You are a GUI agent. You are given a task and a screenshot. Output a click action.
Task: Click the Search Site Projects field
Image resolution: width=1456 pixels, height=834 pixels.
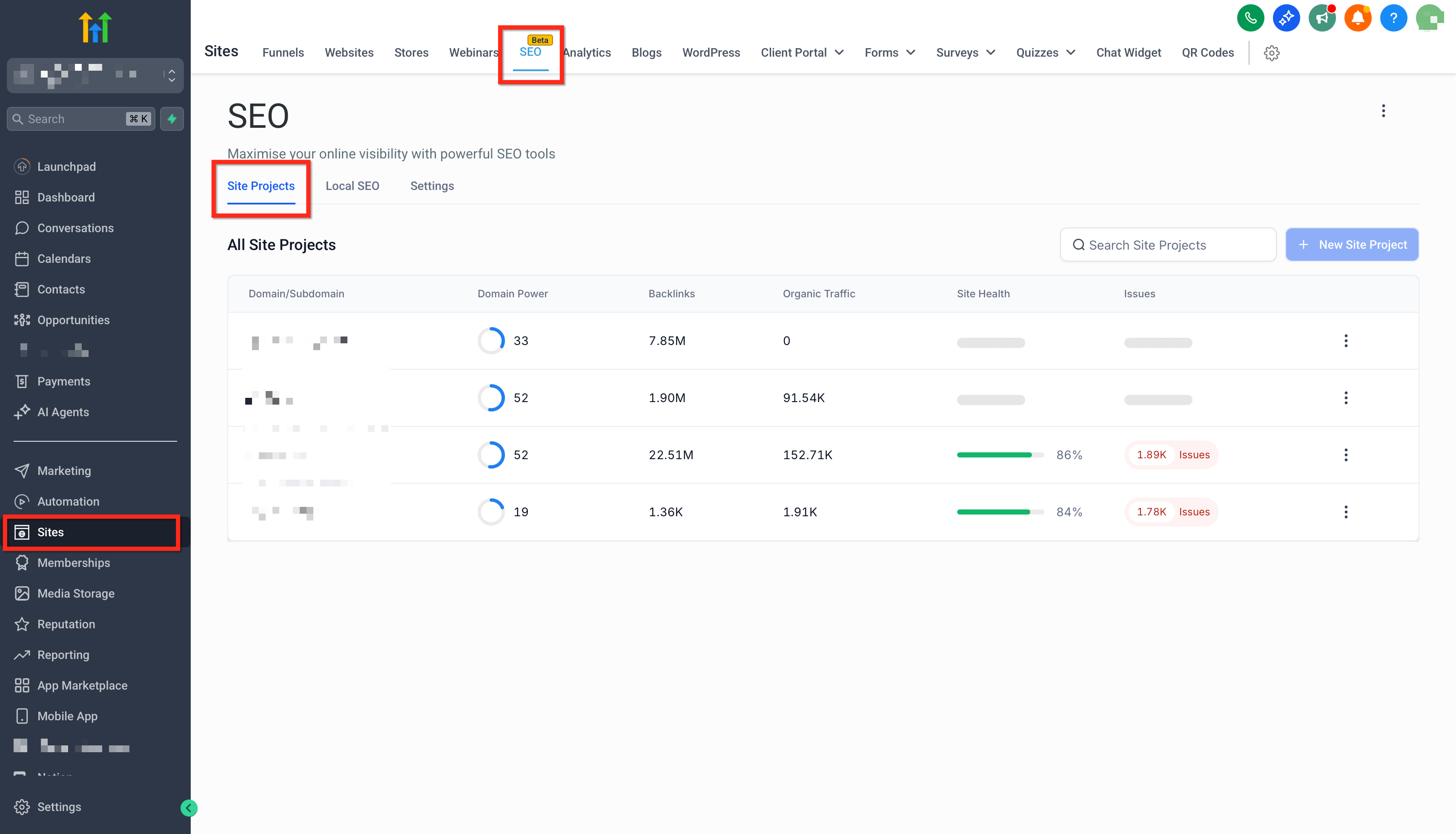(1167, 244)
